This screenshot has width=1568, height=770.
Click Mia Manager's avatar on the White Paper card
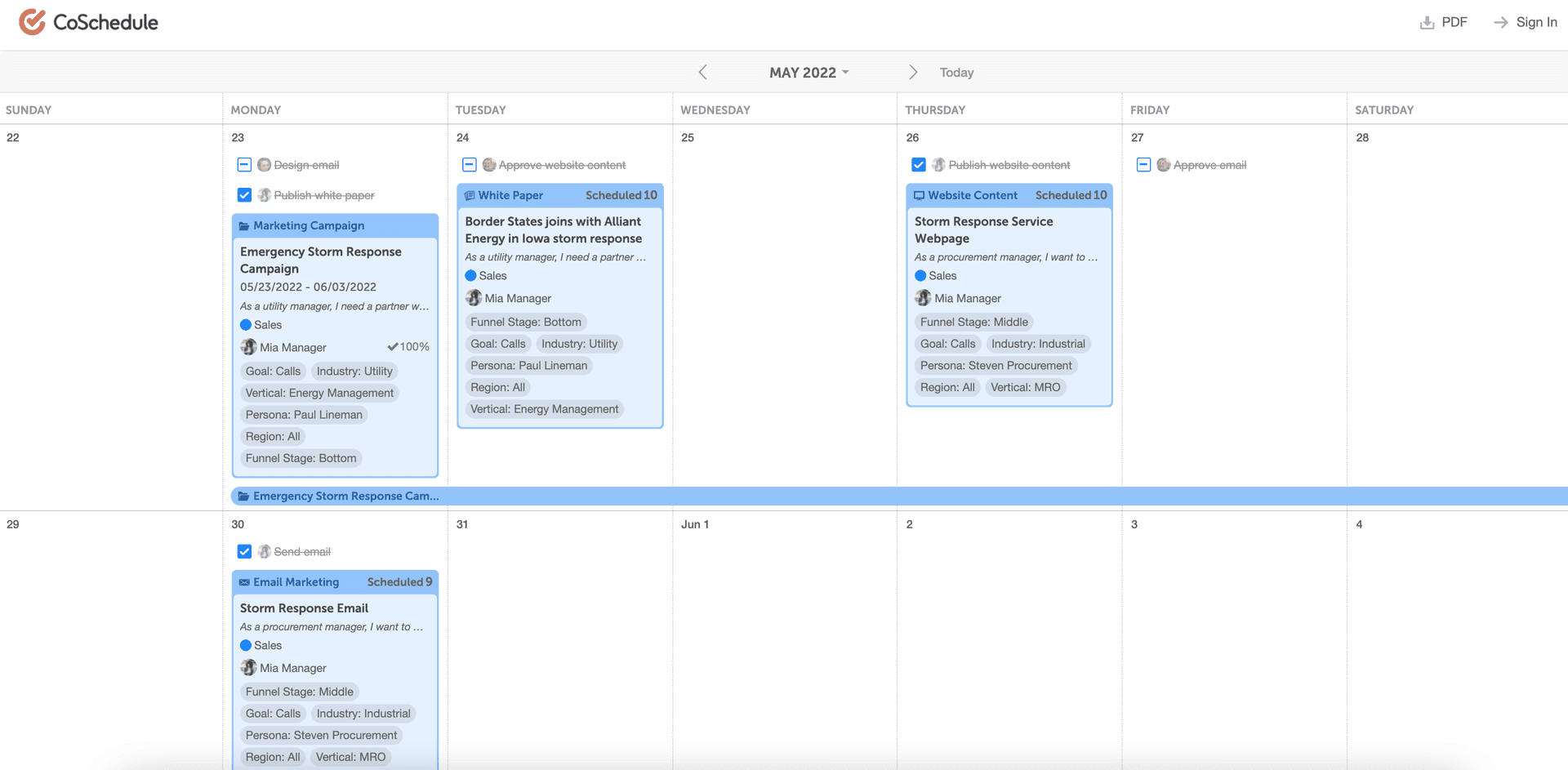tap(474, 297)
